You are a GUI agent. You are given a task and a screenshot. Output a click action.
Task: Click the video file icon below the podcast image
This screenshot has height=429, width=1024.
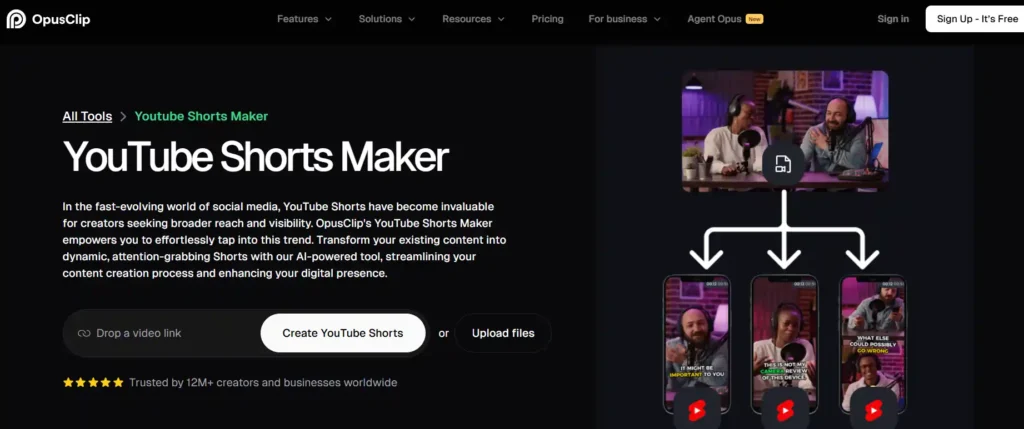784,164
